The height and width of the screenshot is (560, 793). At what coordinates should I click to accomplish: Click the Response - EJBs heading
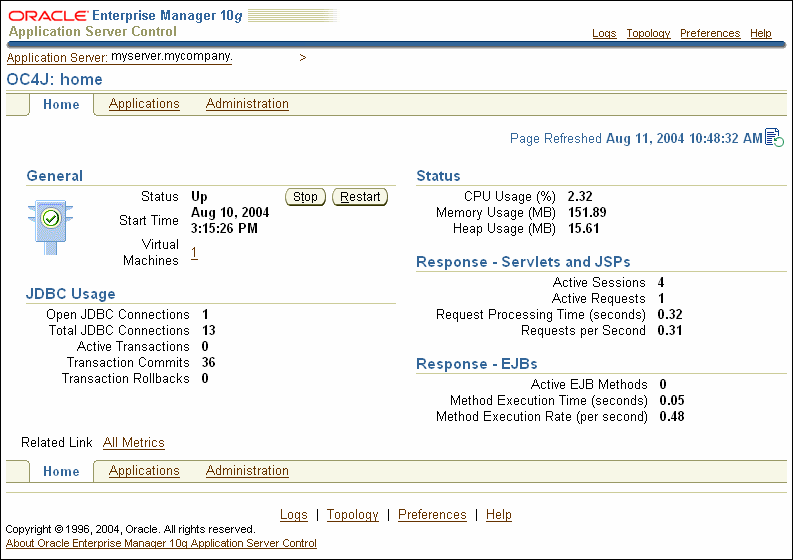[477, 364]
